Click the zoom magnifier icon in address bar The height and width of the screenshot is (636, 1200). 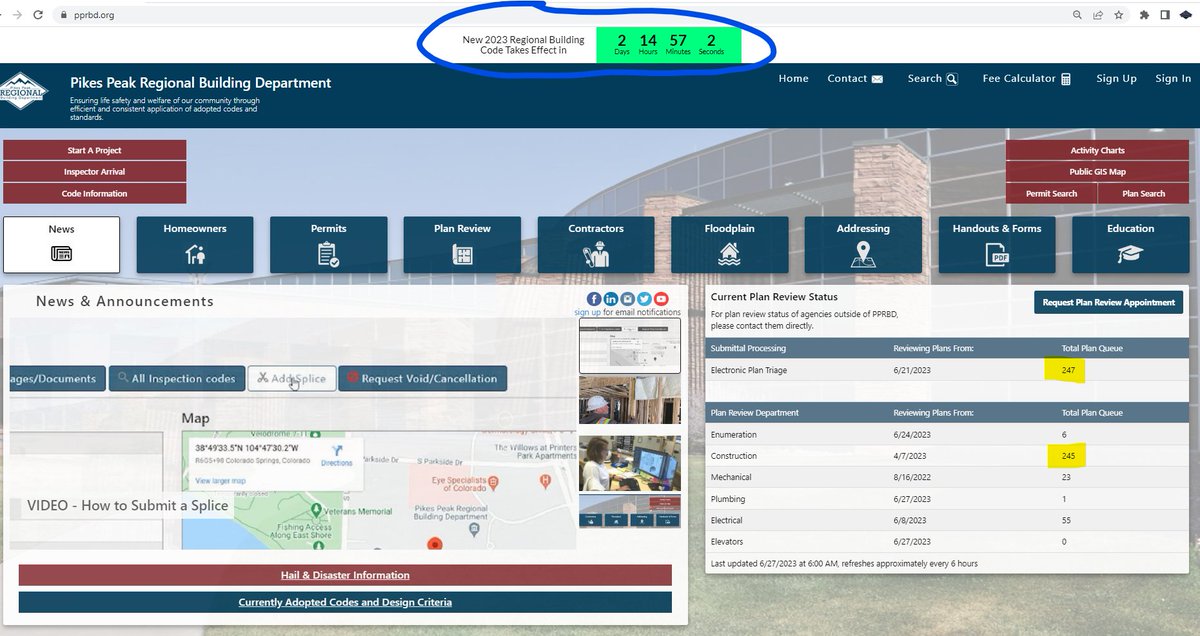click(1077, 15)
